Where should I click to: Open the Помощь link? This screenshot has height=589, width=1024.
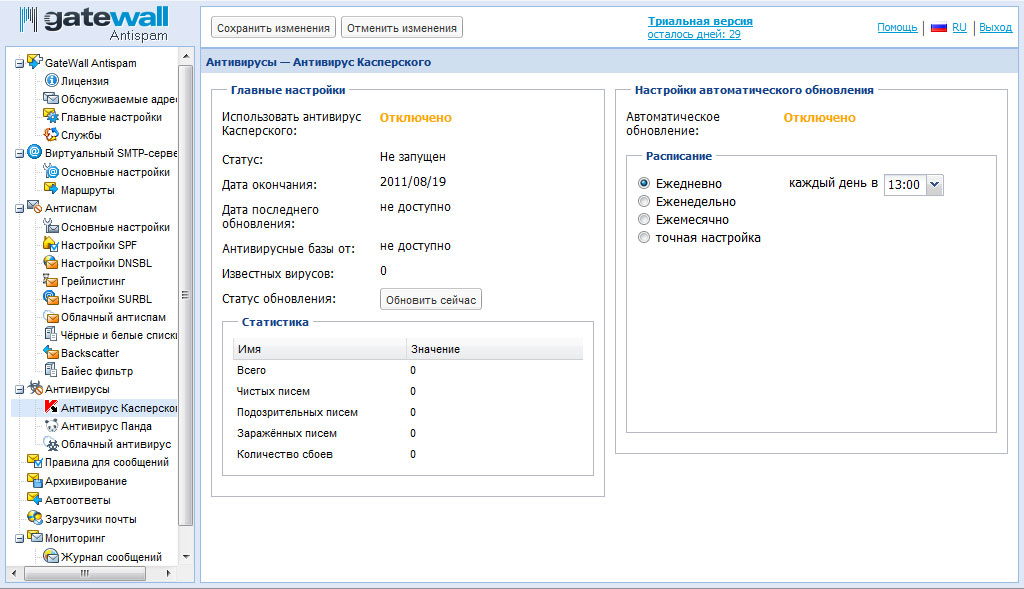click(x=897, y=27)
